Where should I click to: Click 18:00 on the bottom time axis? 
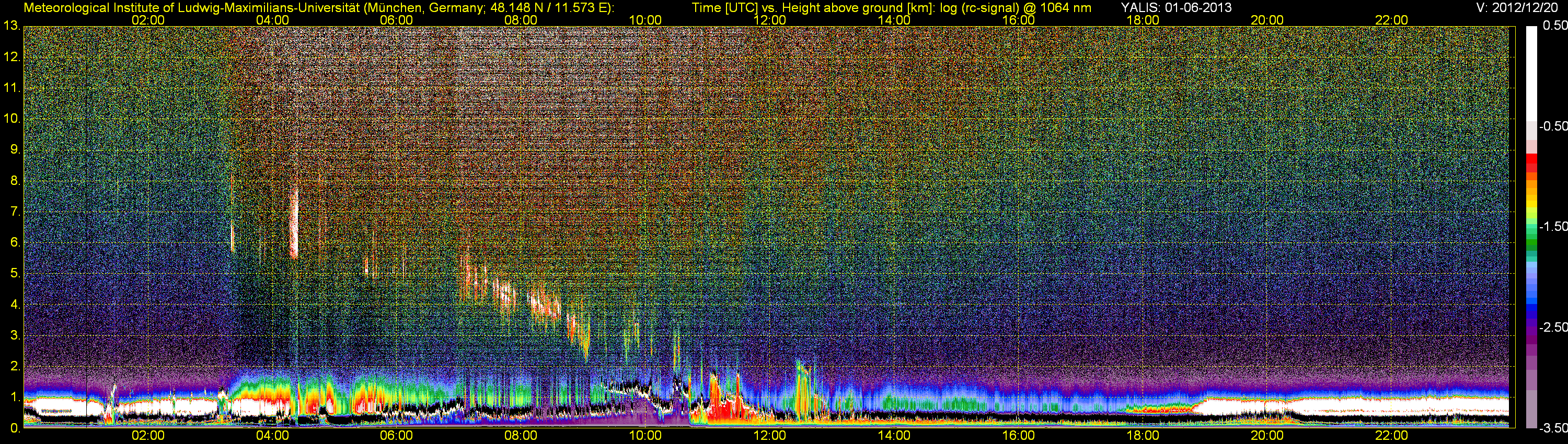[x=1143, y=436]
